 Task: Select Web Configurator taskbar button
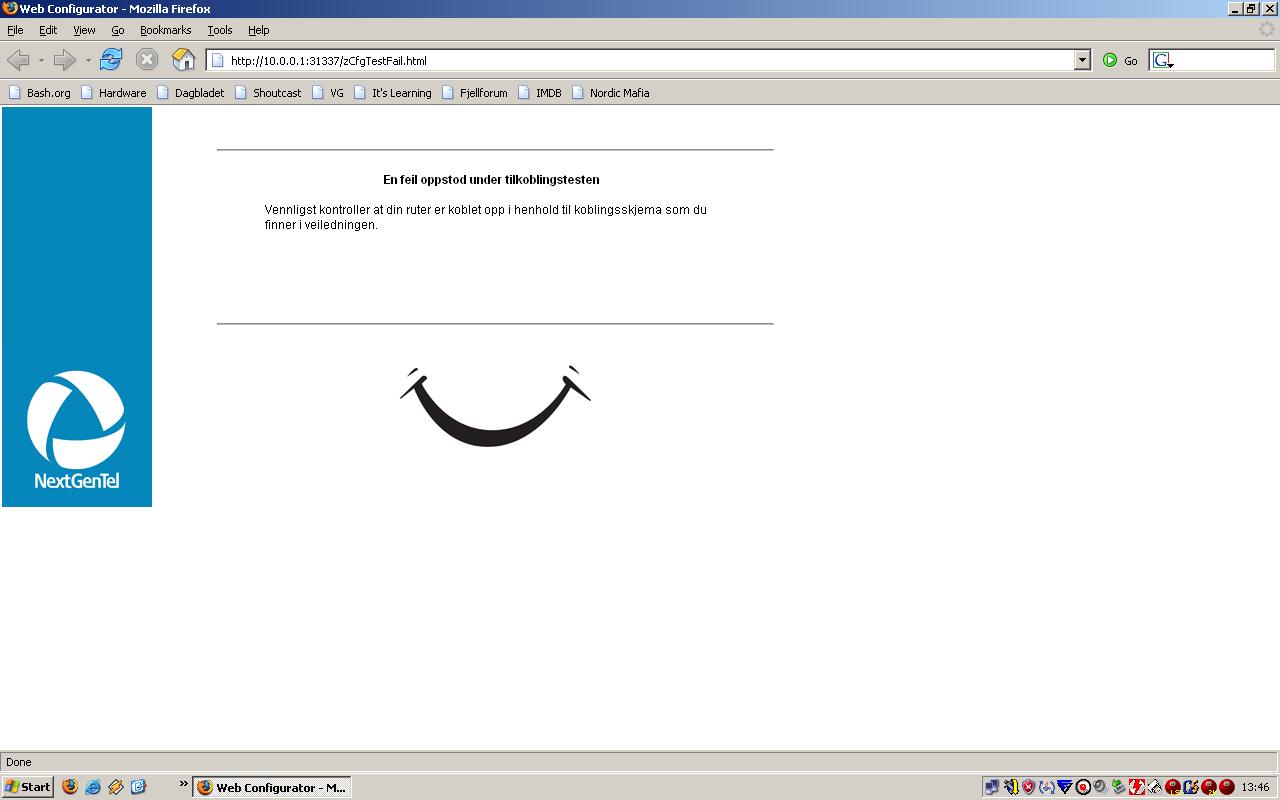272,787
